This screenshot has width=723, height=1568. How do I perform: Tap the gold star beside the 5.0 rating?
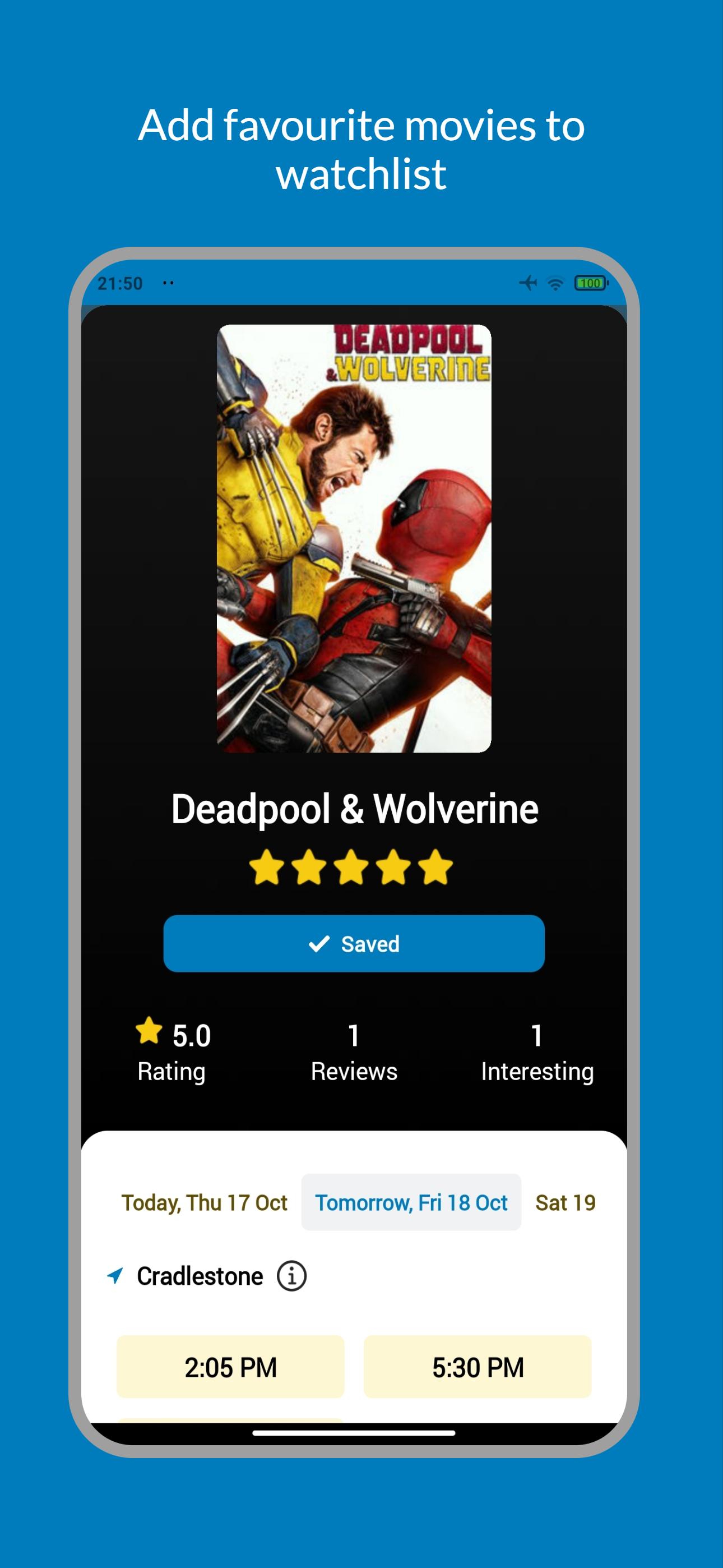pyautogui.click(x=149, y=1031)
